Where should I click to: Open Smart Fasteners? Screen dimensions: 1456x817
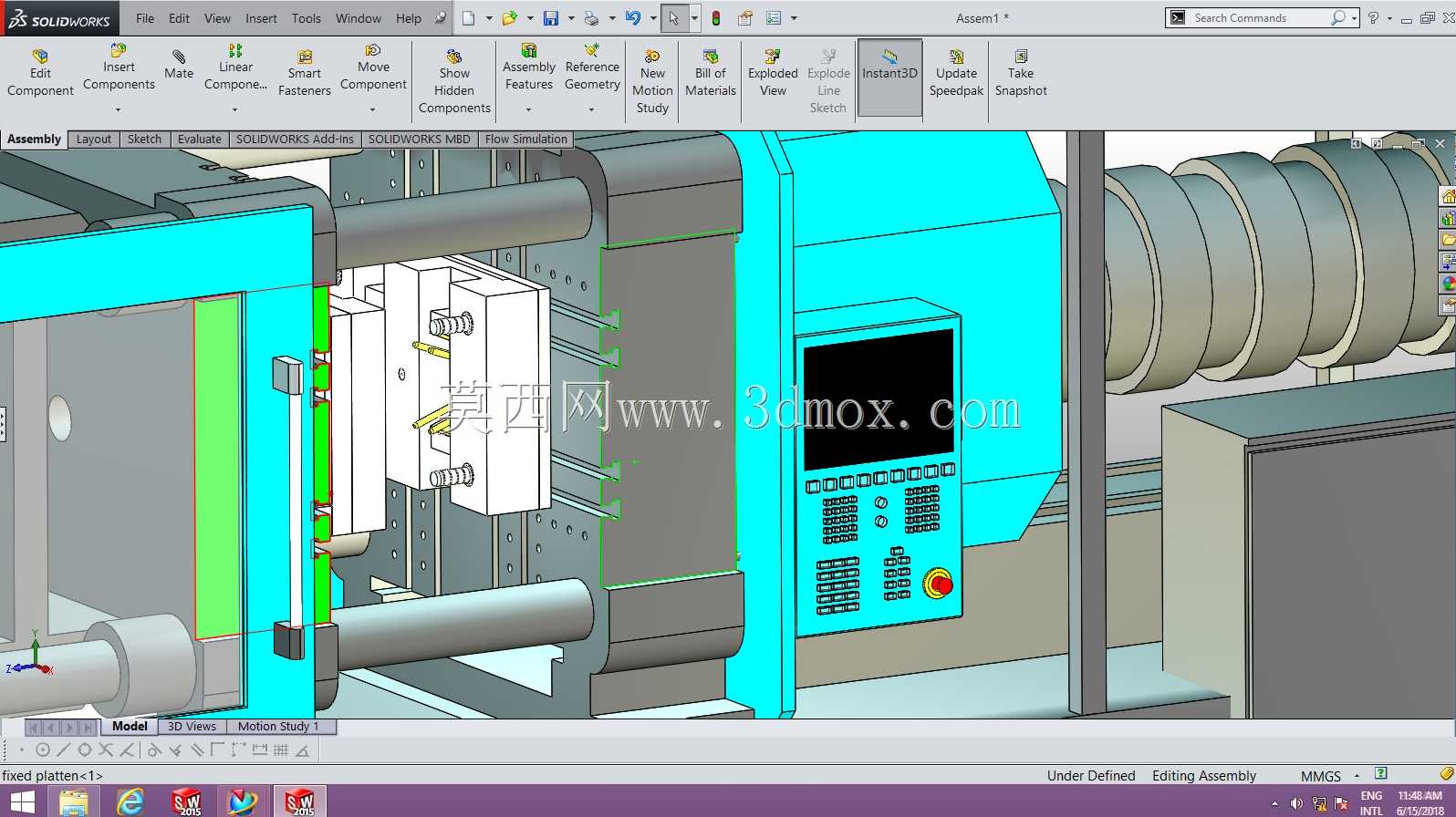coord(305,73)
